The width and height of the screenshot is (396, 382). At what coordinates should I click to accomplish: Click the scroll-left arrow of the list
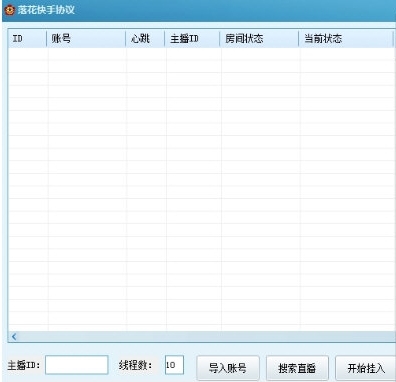14,337
